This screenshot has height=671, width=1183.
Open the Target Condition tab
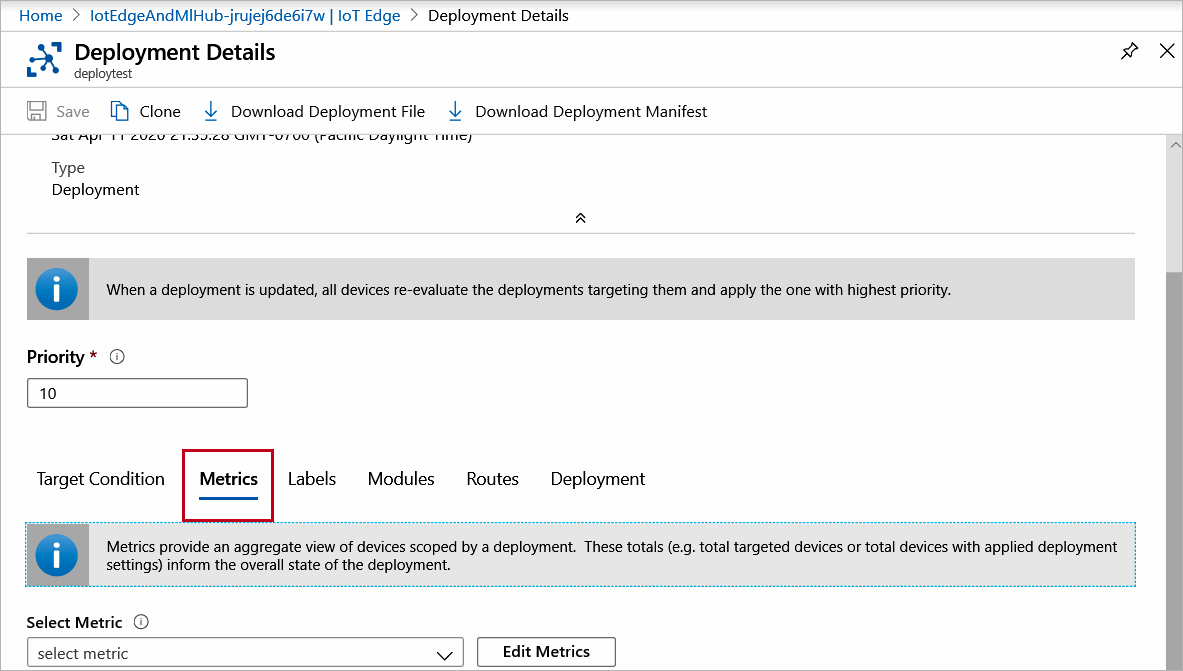tap(100, 479)
